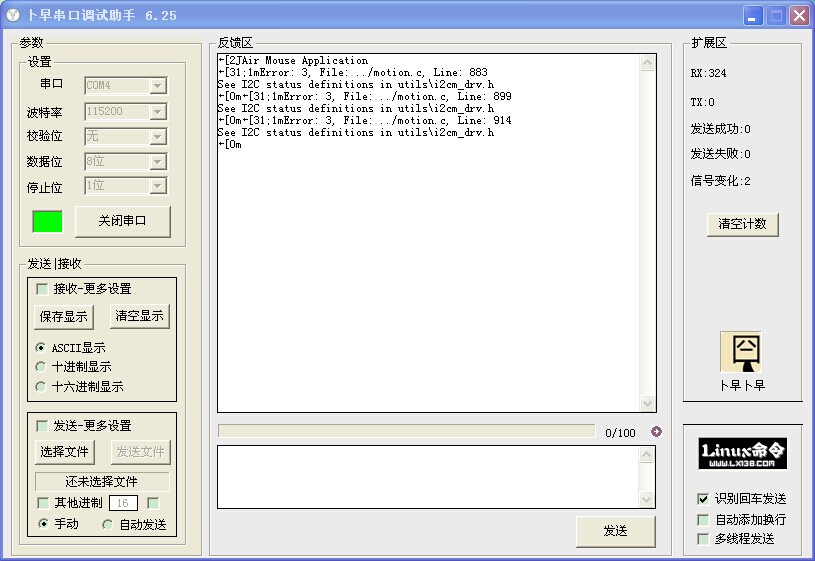This screenshot has width=815, height=561.
Task: Uncheck 识别回车发送 option
Action: click(x=703, y=499)
